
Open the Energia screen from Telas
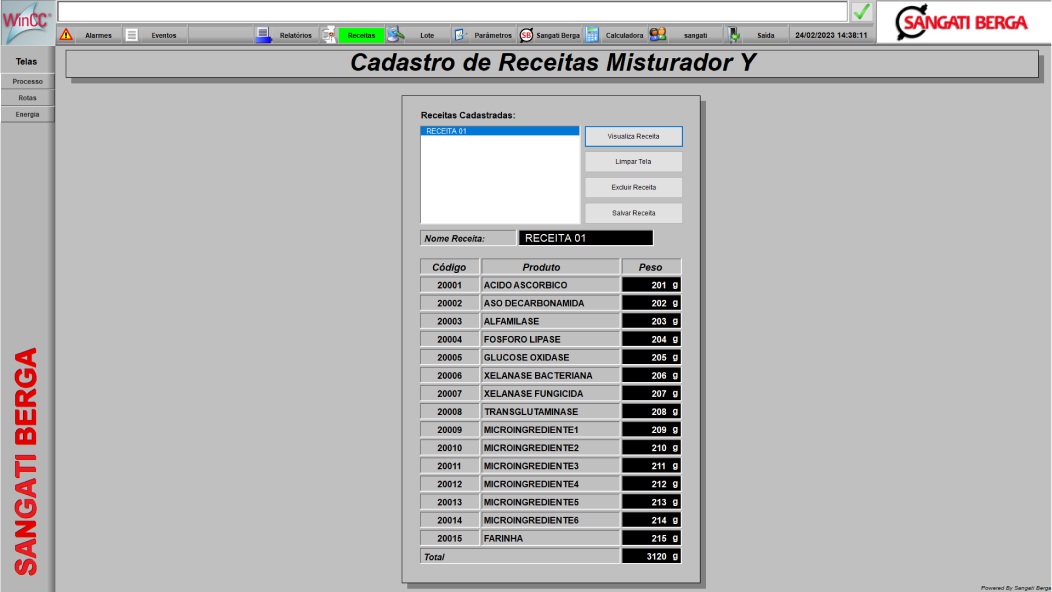[x=28, y=115]
